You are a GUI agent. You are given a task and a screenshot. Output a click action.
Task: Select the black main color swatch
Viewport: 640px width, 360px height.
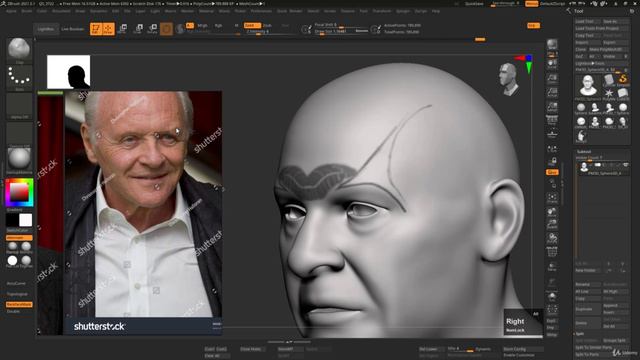click(12, 220)
